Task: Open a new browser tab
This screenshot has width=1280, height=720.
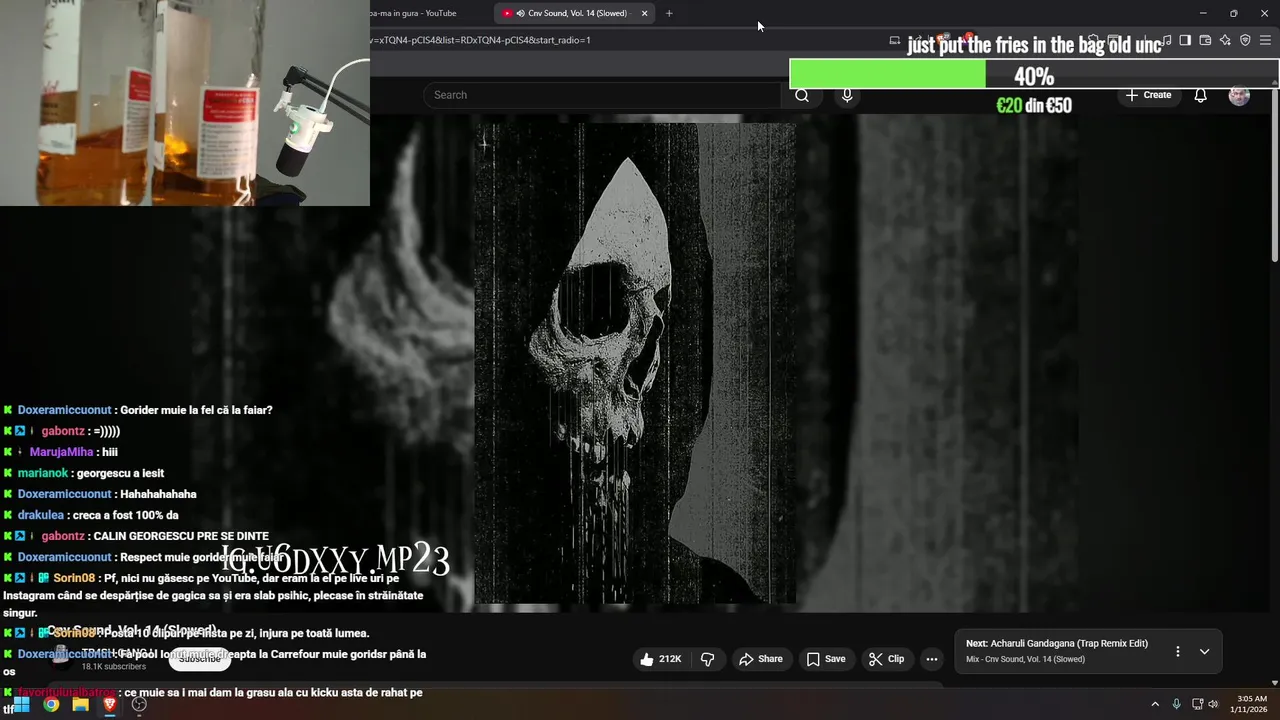Action: click(x=669, y=13)
